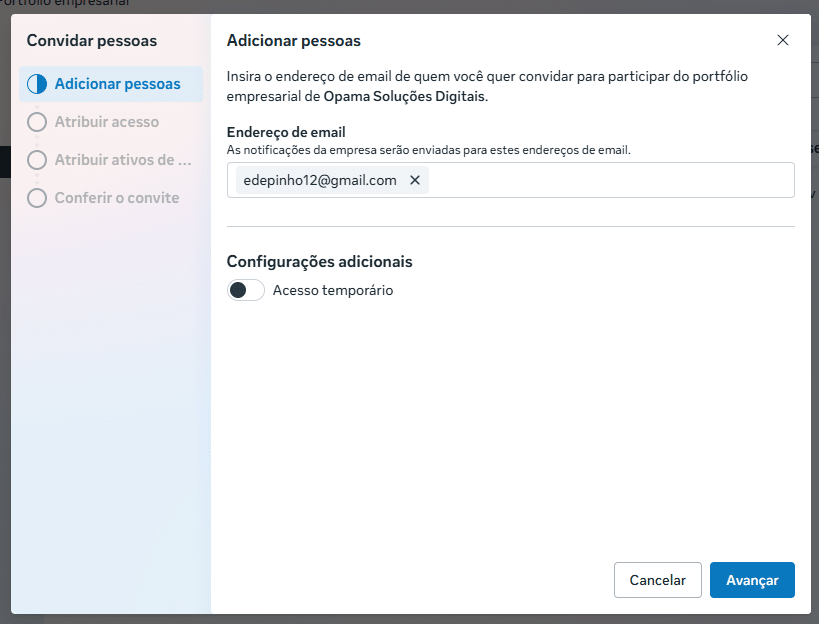Close the Adicionar pessoas dialog
The image size is (819, 624).
point(782,41)
